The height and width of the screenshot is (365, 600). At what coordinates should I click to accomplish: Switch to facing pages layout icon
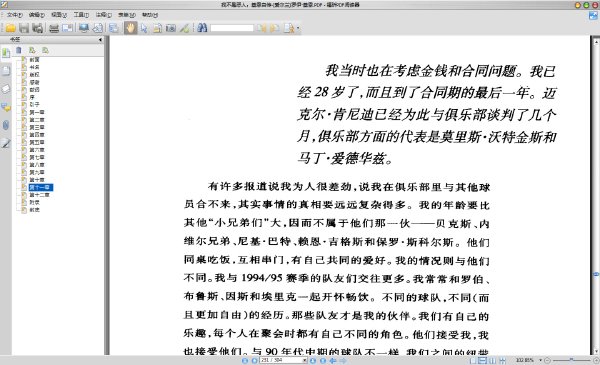tap(492, 360)
